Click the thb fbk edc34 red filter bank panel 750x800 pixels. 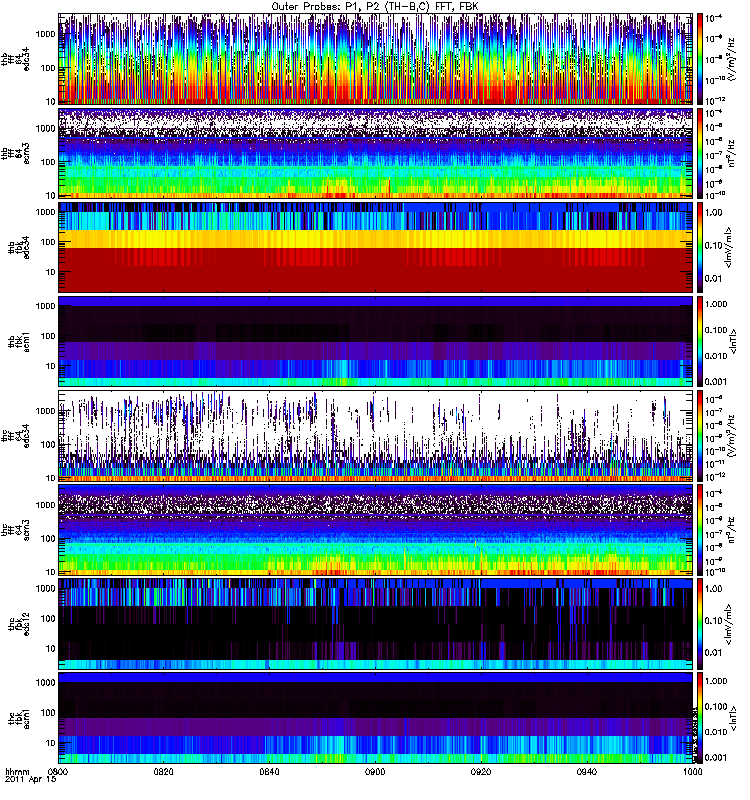coord(376,247)
